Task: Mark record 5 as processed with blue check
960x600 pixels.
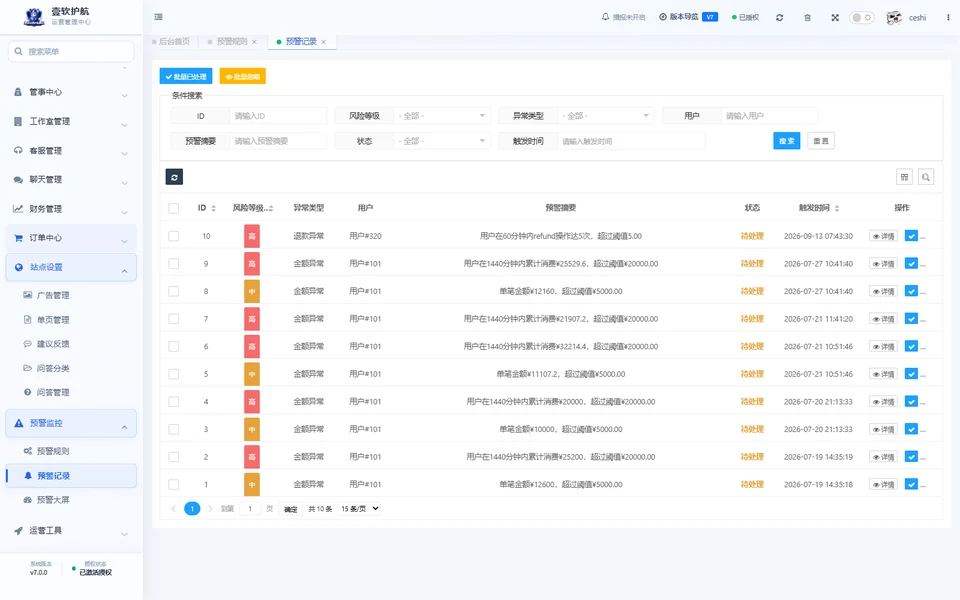Action: (x=911, y=373)
